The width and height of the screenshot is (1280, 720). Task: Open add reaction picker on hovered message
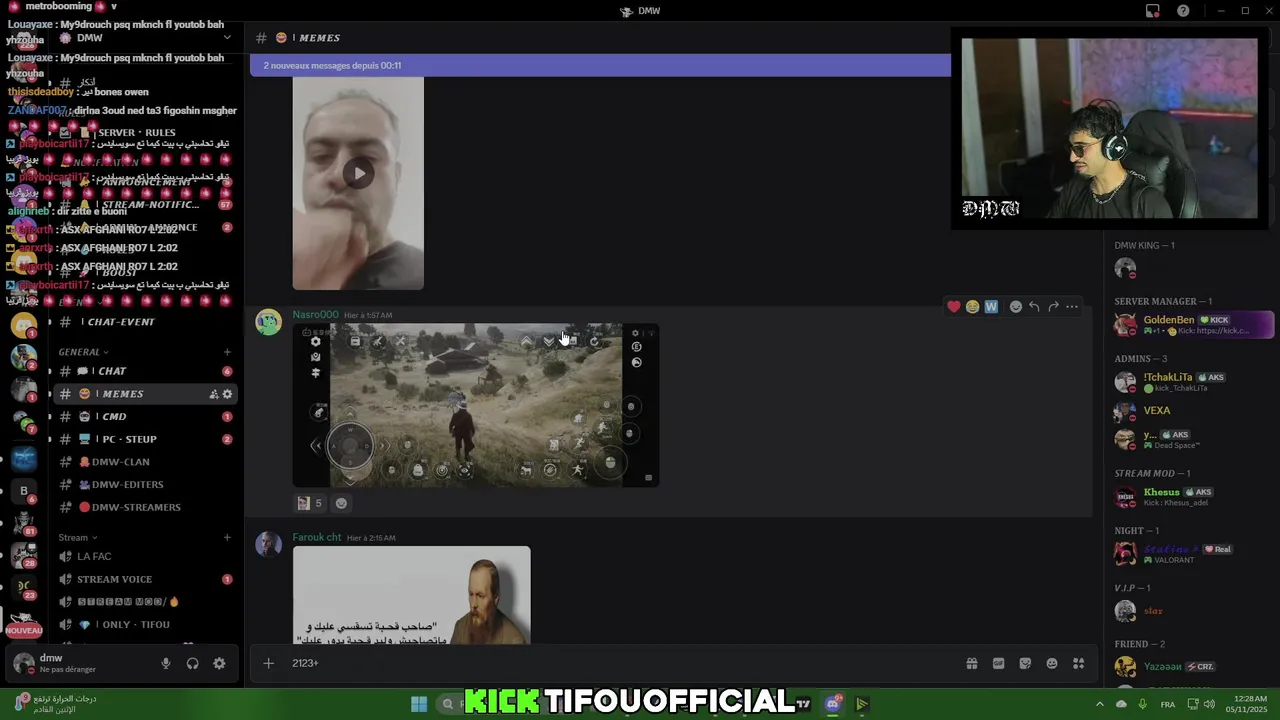click(x=1016, y=307)
